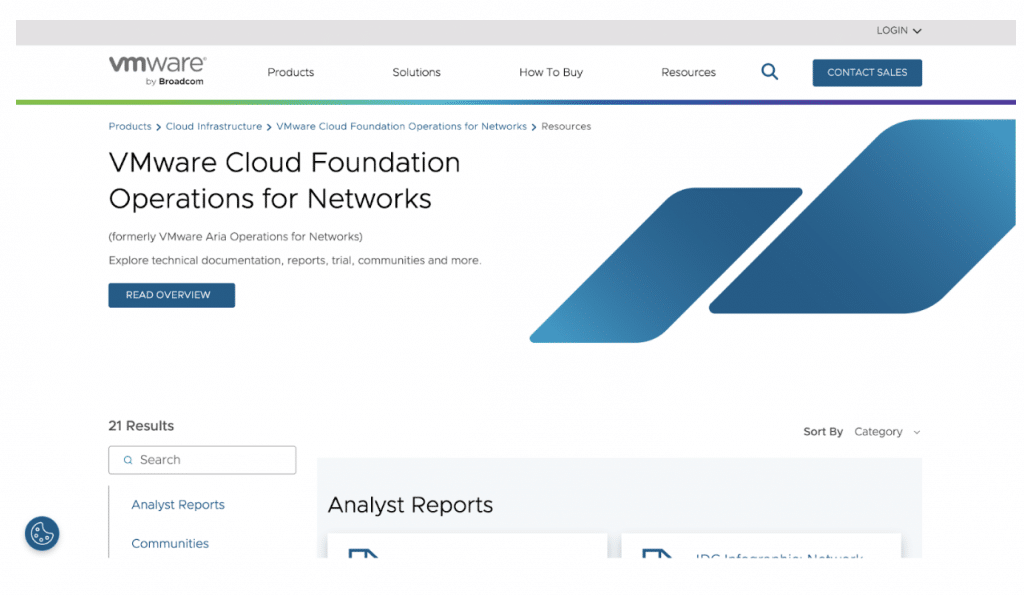Open the Solutions menu

tap(416, 73)
